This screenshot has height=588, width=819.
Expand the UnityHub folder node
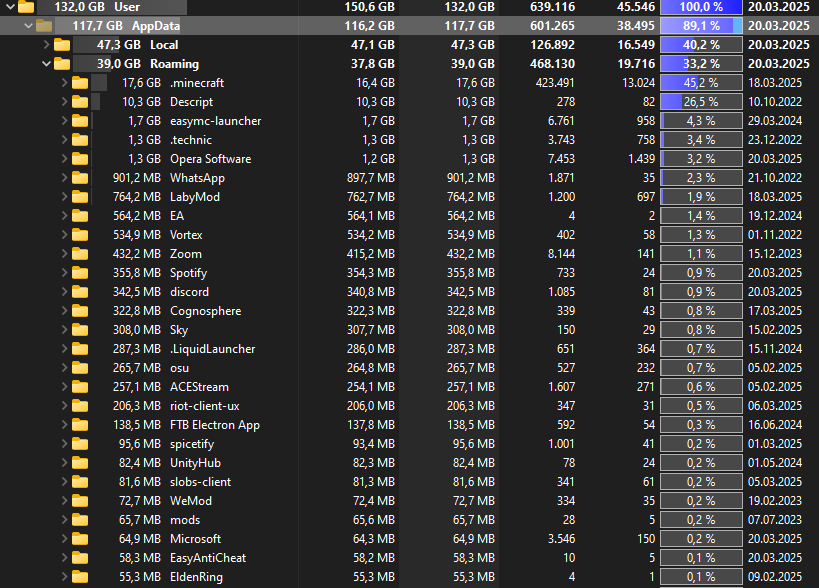65,463
